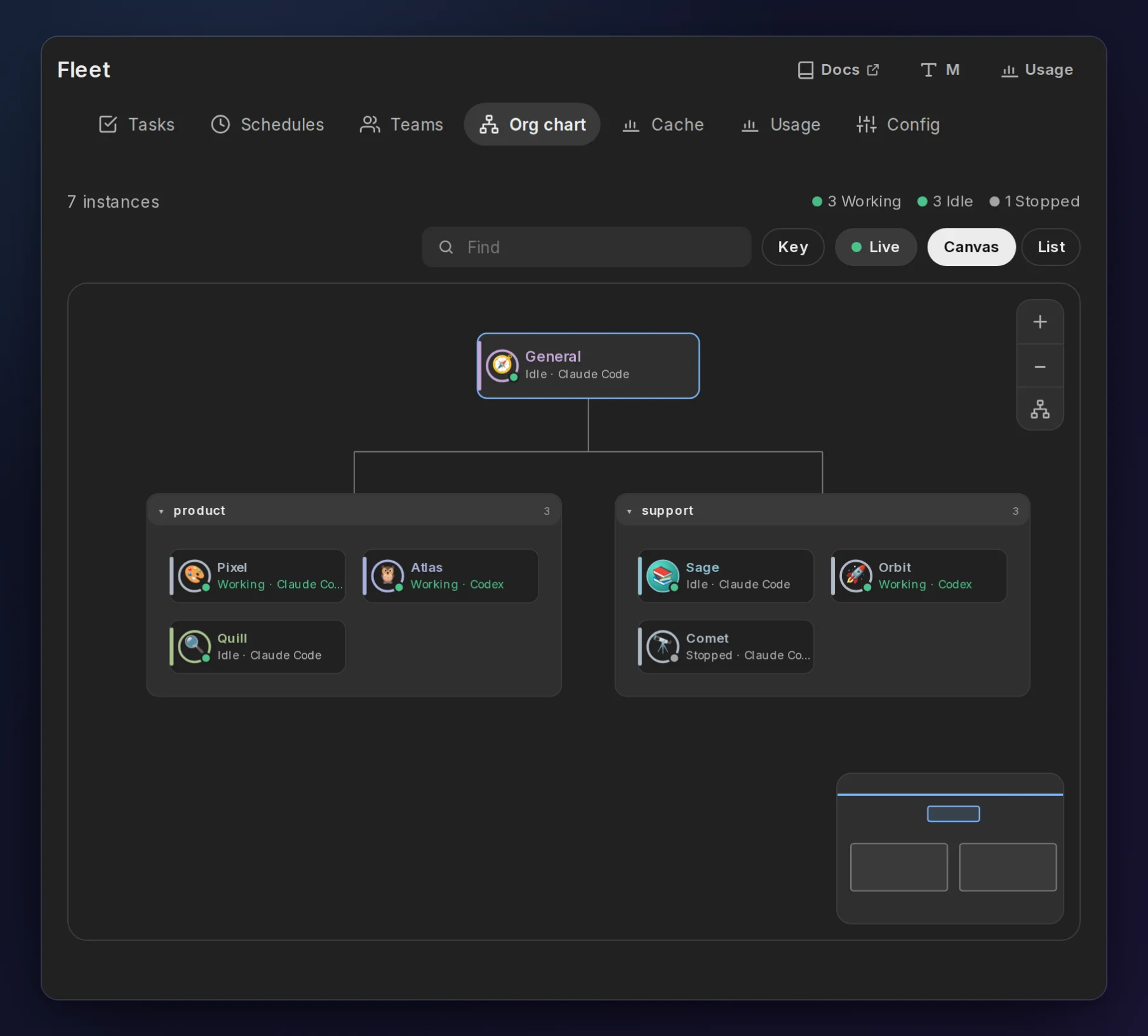Click Comet's telescope avatar icon
The height and width of the screenshot is (1036, 1148).
(662, 646)
